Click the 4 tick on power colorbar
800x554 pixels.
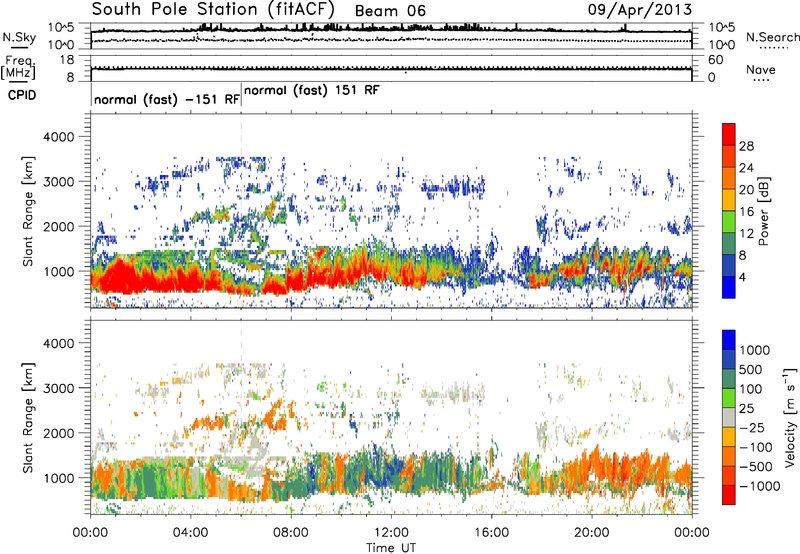coord(742,277)
